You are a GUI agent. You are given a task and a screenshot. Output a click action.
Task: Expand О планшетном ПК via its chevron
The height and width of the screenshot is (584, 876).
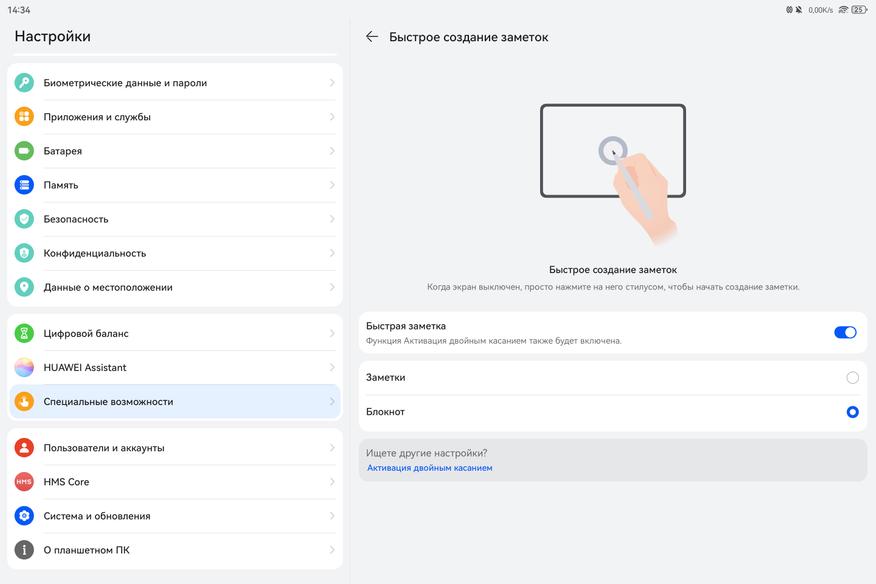pyautogui.click(x=332, y=550)
